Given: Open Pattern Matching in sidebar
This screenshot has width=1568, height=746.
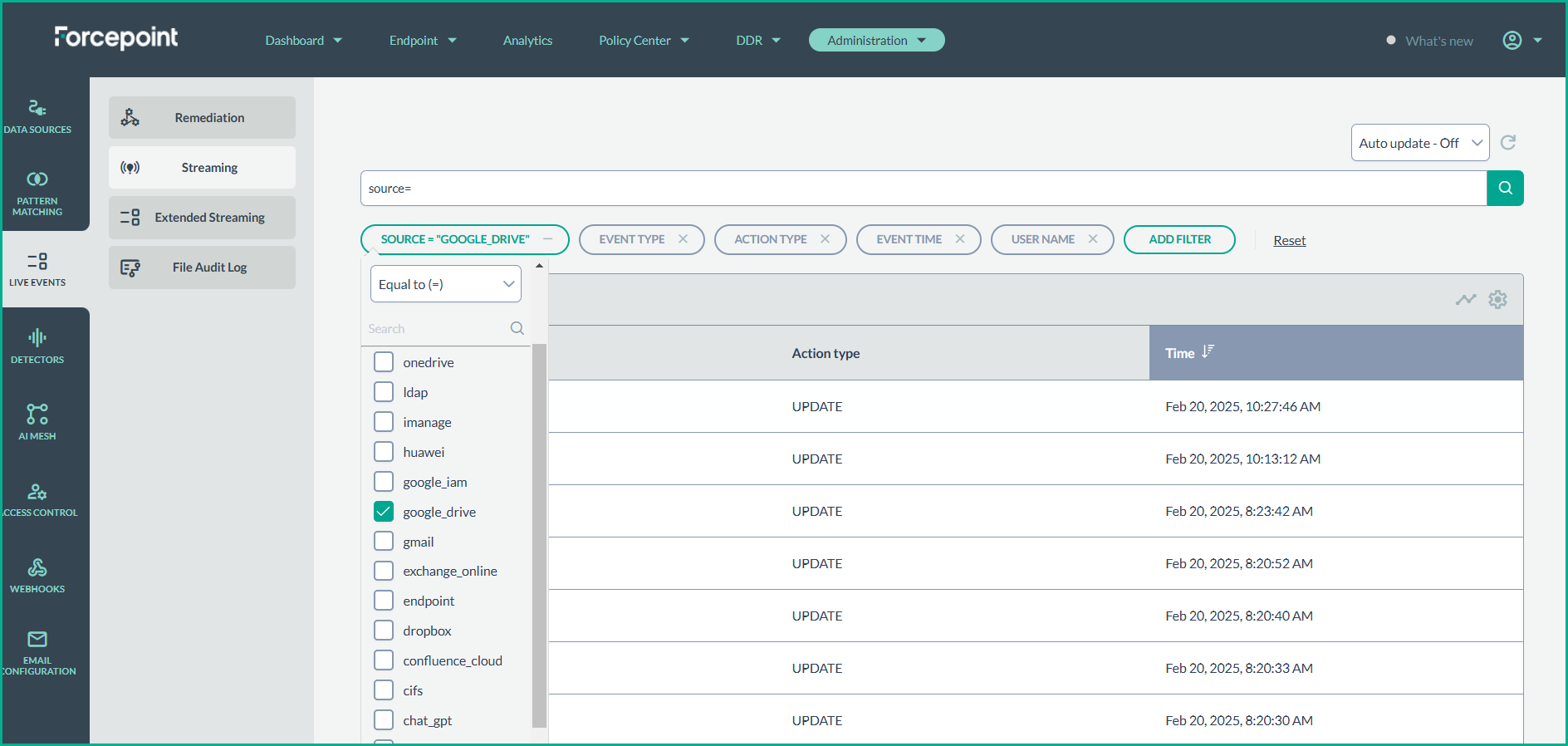Looking at the screenshot, I should tap(37, 193).
